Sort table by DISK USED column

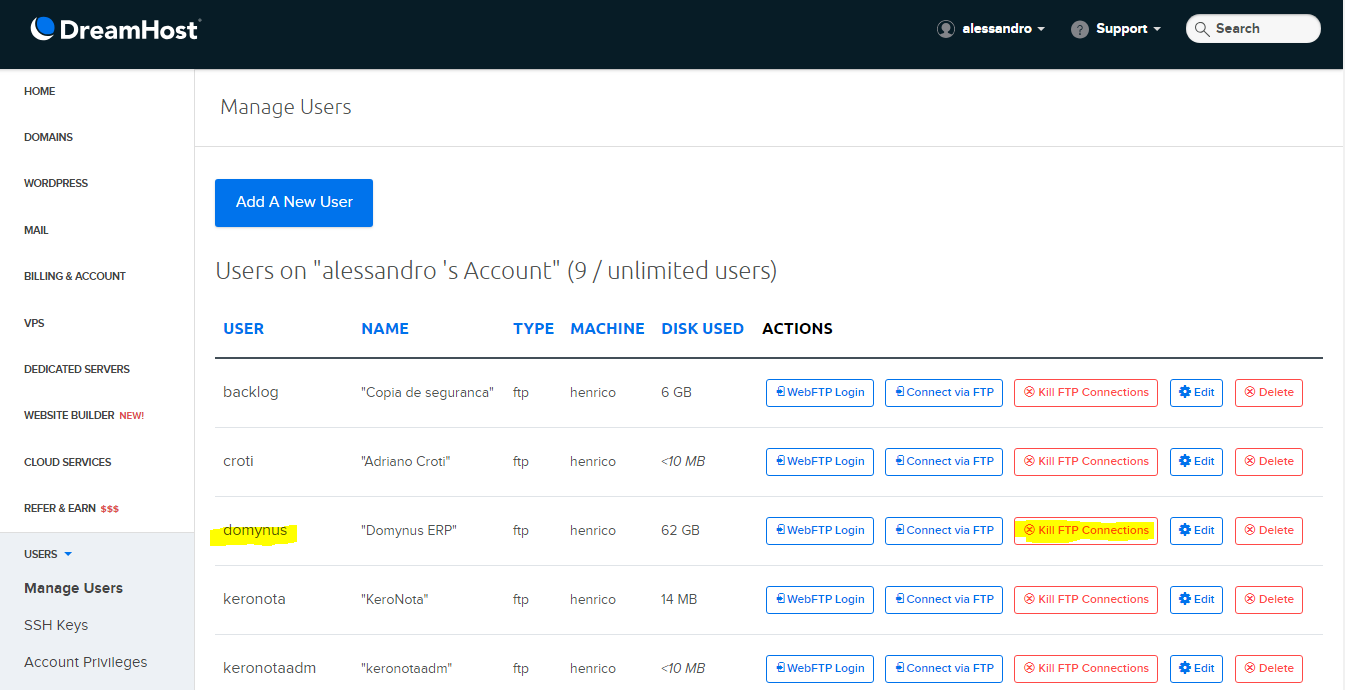click(702, 328)
